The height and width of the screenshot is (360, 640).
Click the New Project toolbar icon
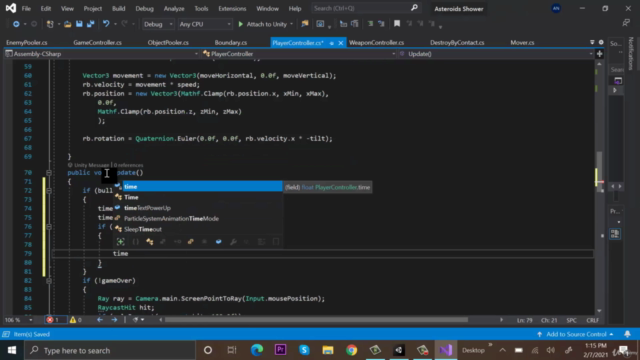(x=50, y=24)
